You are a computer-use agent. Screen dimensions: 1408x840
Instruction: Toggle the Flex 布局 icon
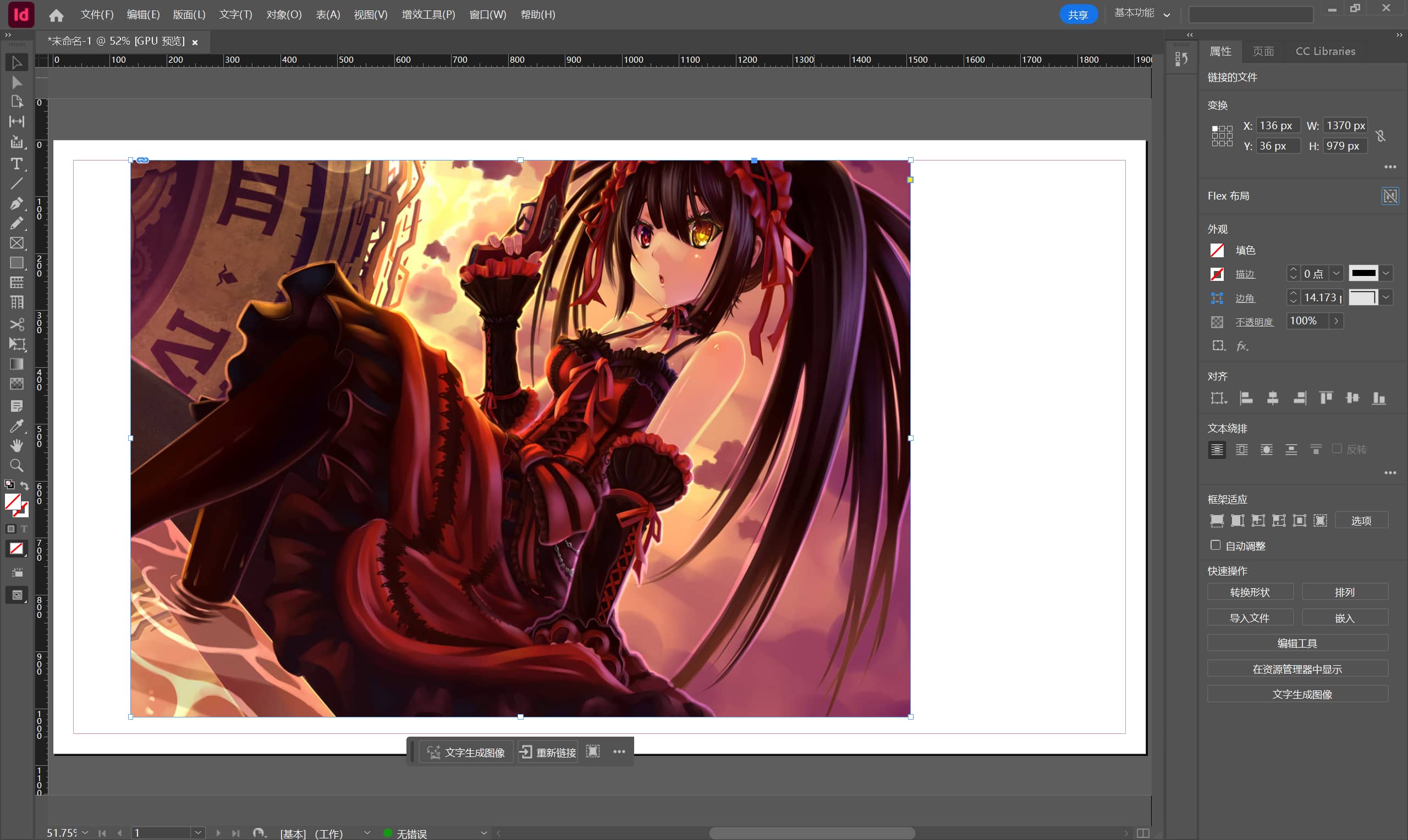(1390, 196)
